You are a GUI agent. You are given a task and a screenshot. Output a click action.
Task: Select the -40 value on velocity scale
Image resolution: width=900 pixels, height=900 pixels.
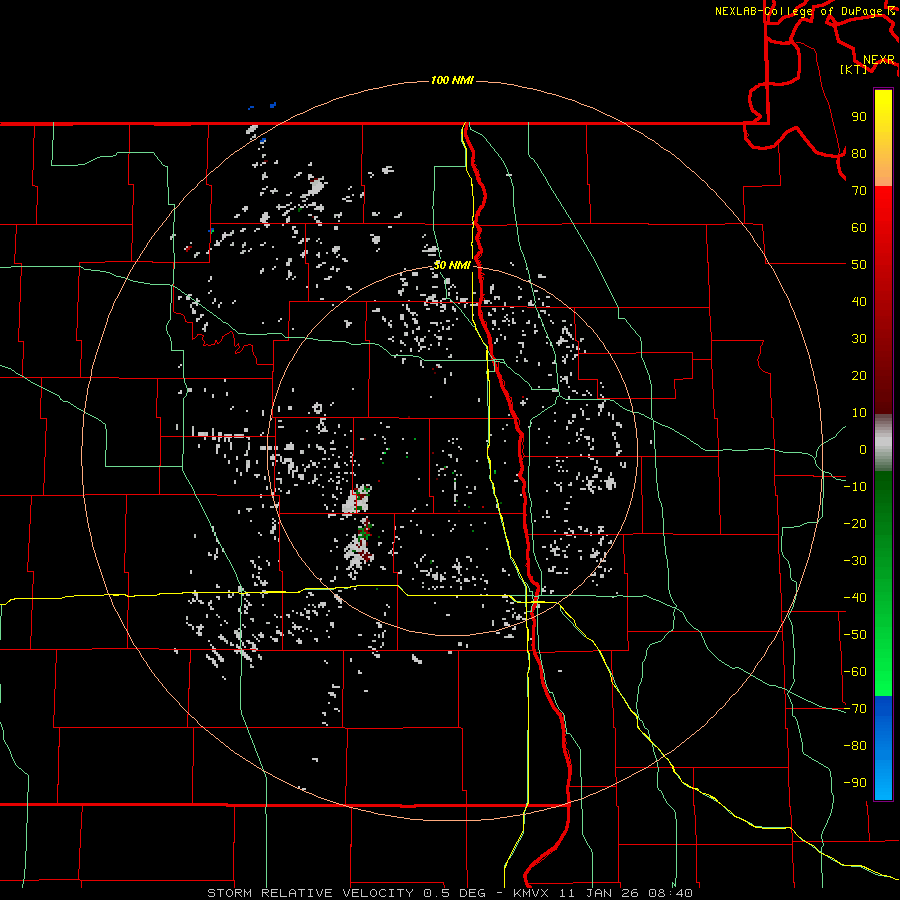855,598
